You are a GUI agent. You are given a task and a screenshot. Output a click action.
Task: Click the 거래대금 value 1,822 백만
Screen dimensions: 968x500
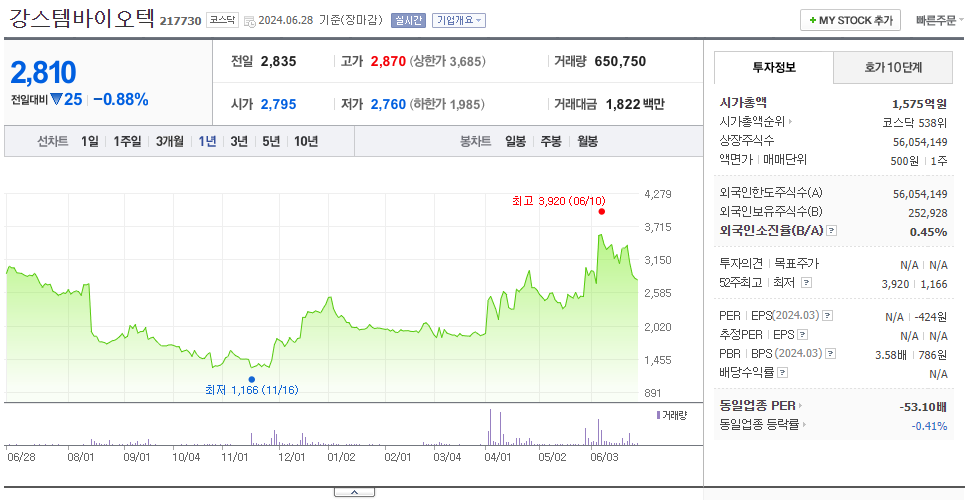[x=635, y=104]
